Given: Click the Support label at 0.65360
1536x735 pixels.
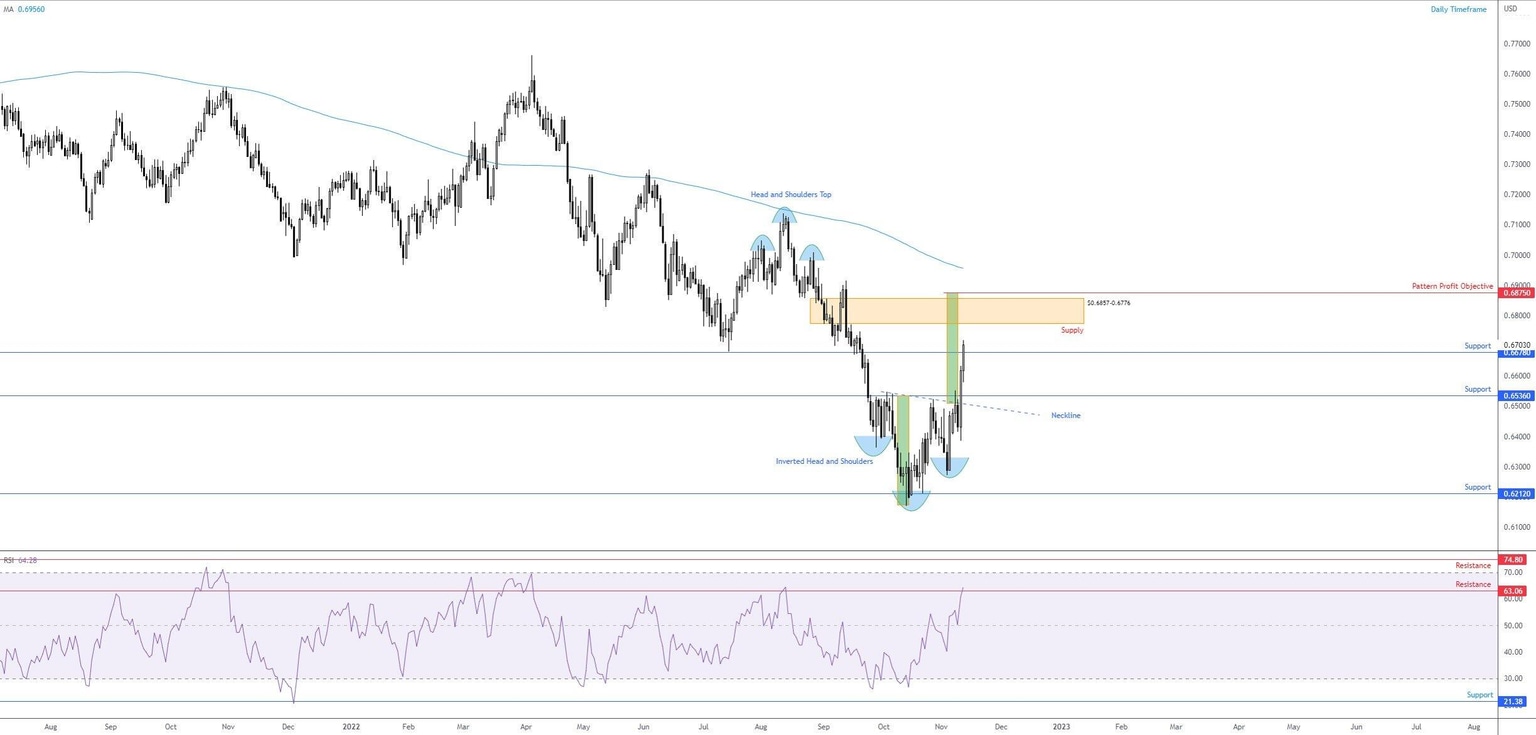Looking at the screenshot, I should pos(1478,389).
